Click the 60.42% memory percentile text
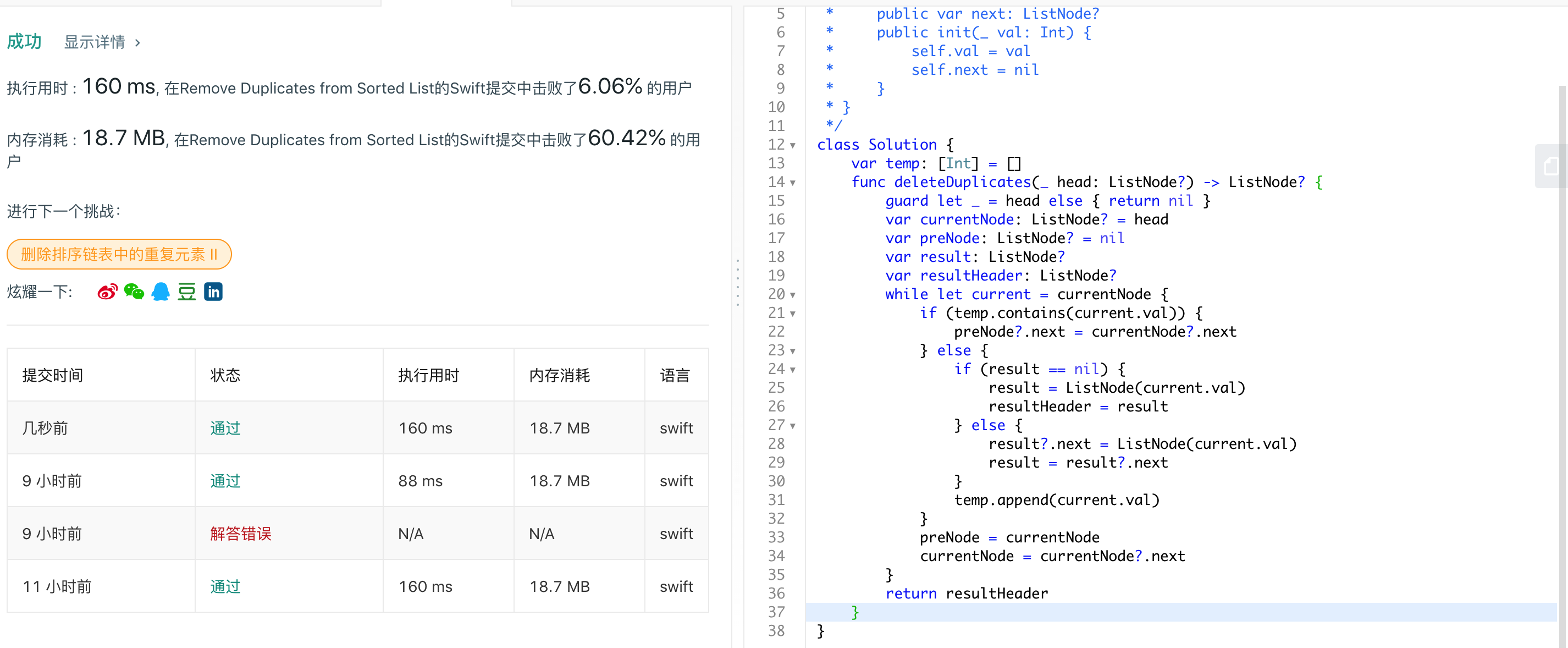 point(626,138)
